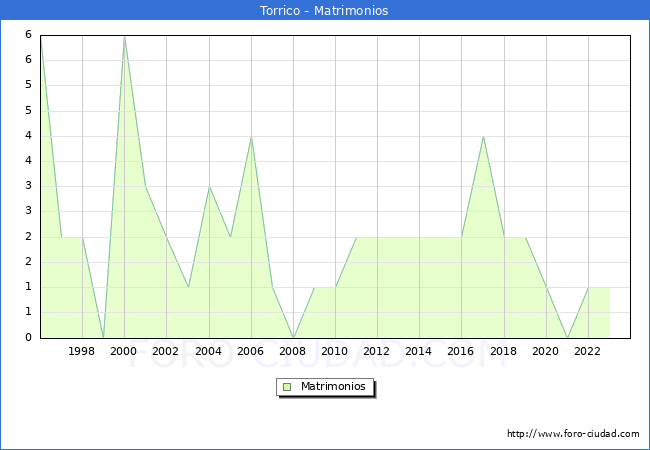Select the 1998 x-axis year label
Screen dimensions: 650x450
click(82, 351)
